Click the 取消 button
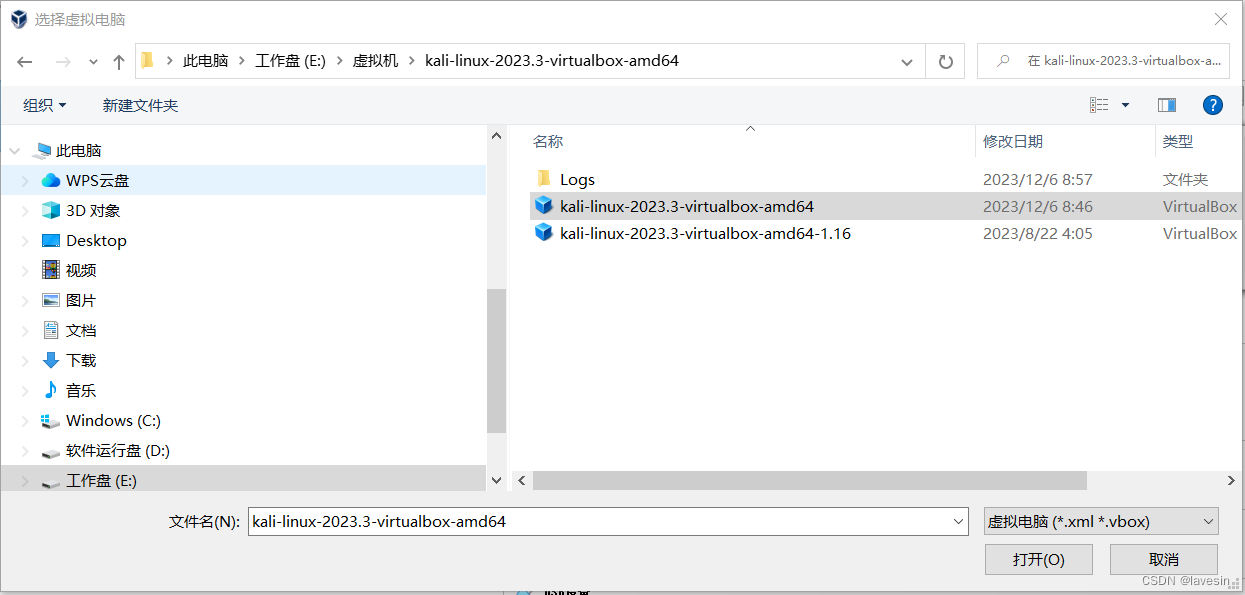 coord(1163,559)
